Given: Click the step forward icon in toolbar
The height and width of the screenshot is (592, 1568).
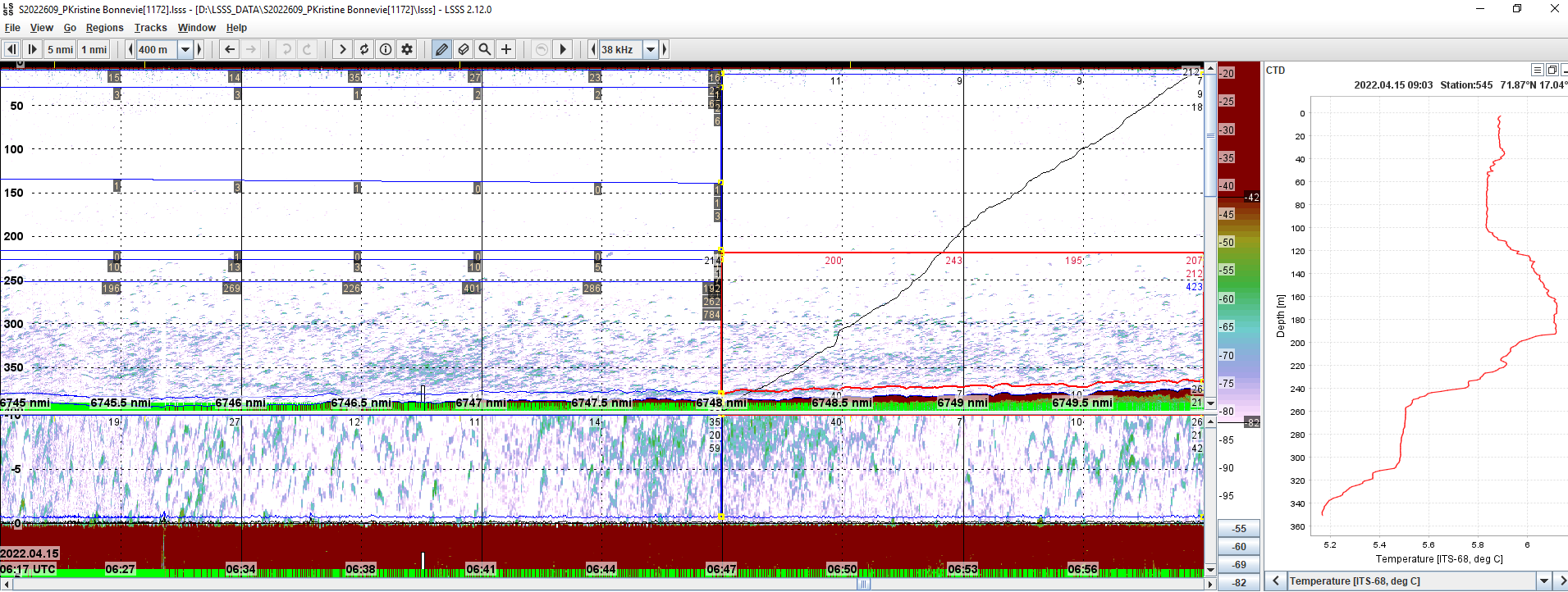Looking at the screenshot, I should pos(33,49).
